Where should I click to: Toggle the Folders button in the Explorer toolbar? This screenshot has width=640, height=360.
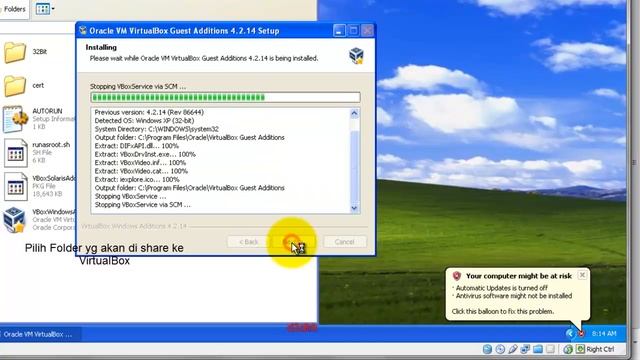click(14, 9)
